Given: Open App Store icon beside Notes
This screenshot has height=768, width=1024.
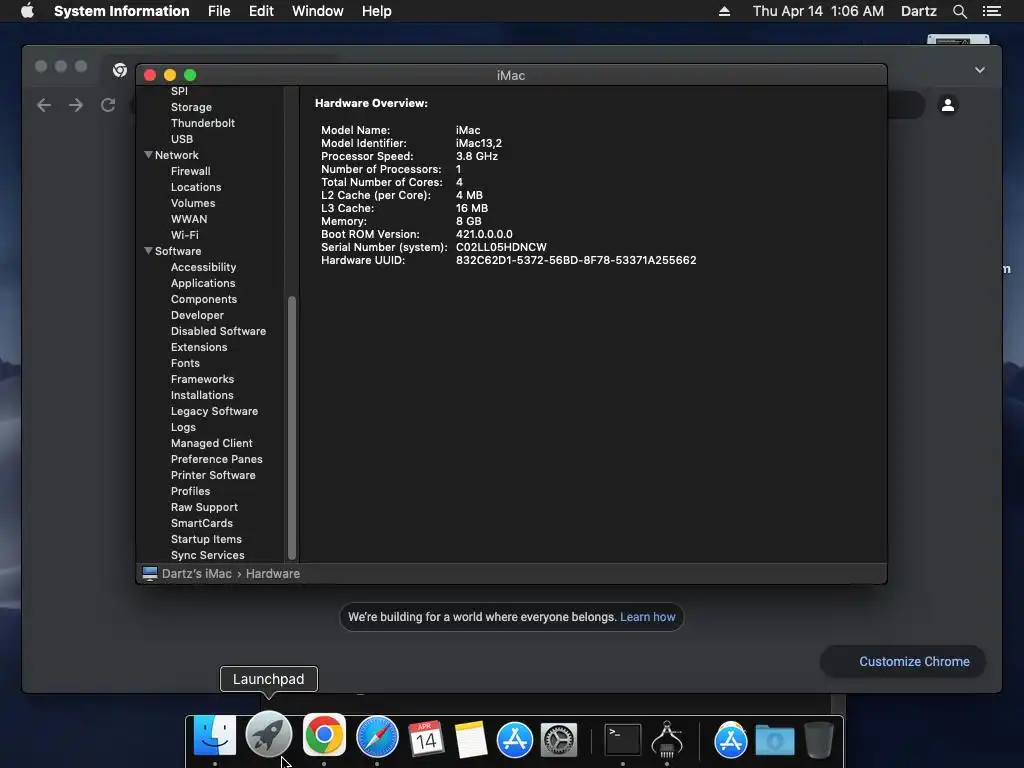Looking at the screenshot, I should point(515,740).
